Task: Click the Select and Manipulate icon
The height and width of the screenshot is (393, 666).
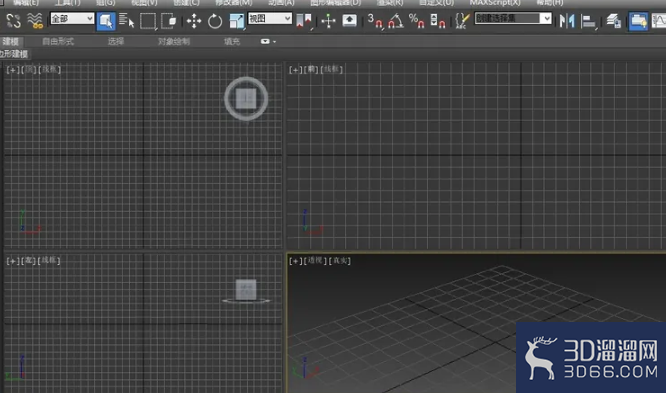Action: (x=328, y=21)
